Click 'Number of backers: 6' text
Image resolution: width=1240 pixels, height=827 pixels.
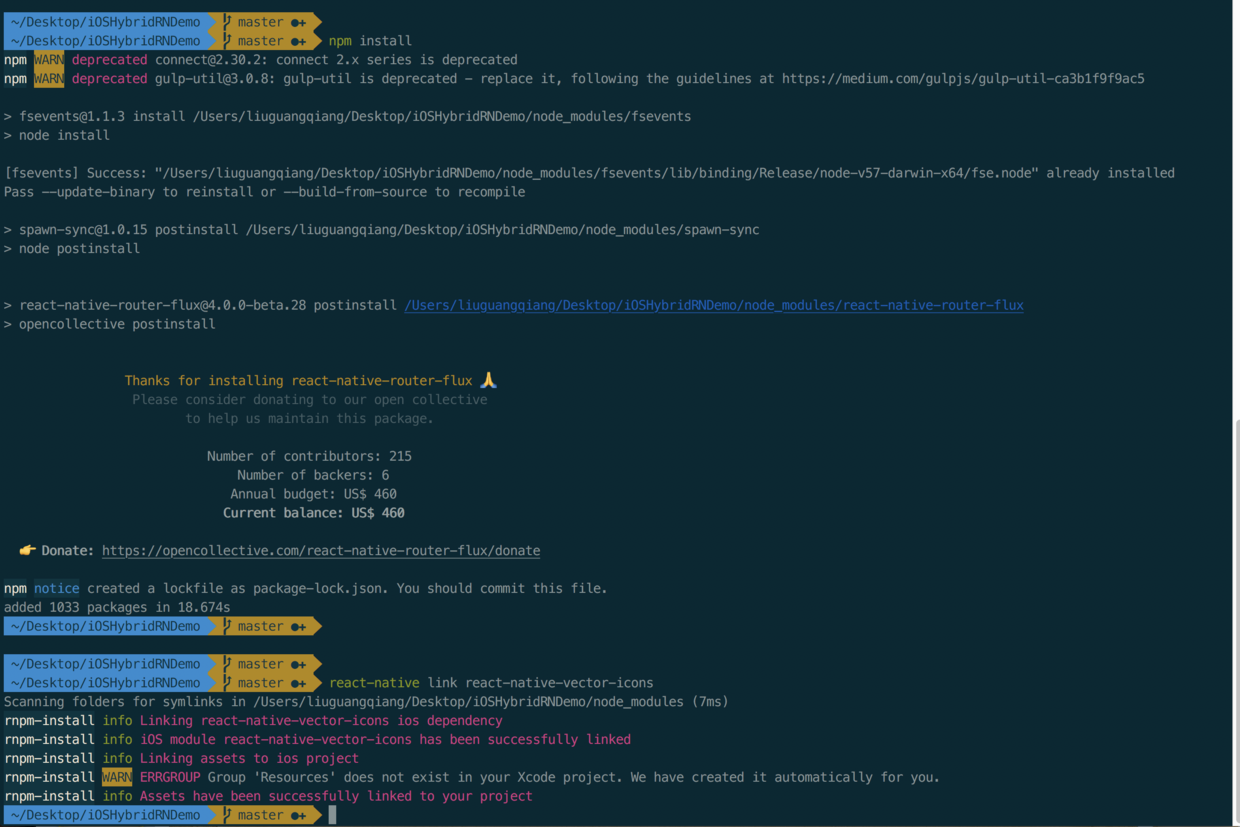click(313, 475)
